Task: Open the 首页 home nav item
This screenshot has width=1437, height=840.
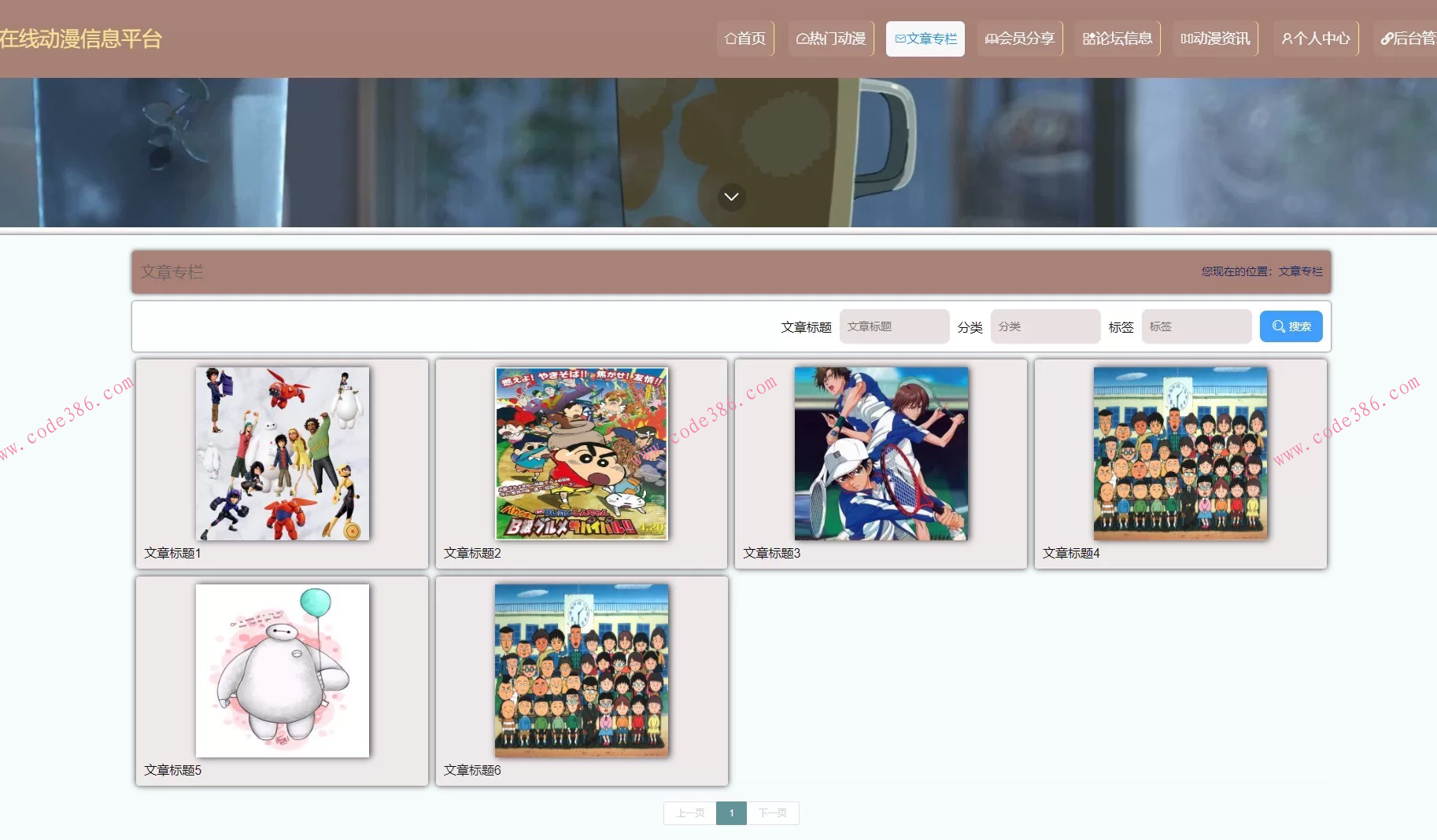Action: (x=745, y=39)
